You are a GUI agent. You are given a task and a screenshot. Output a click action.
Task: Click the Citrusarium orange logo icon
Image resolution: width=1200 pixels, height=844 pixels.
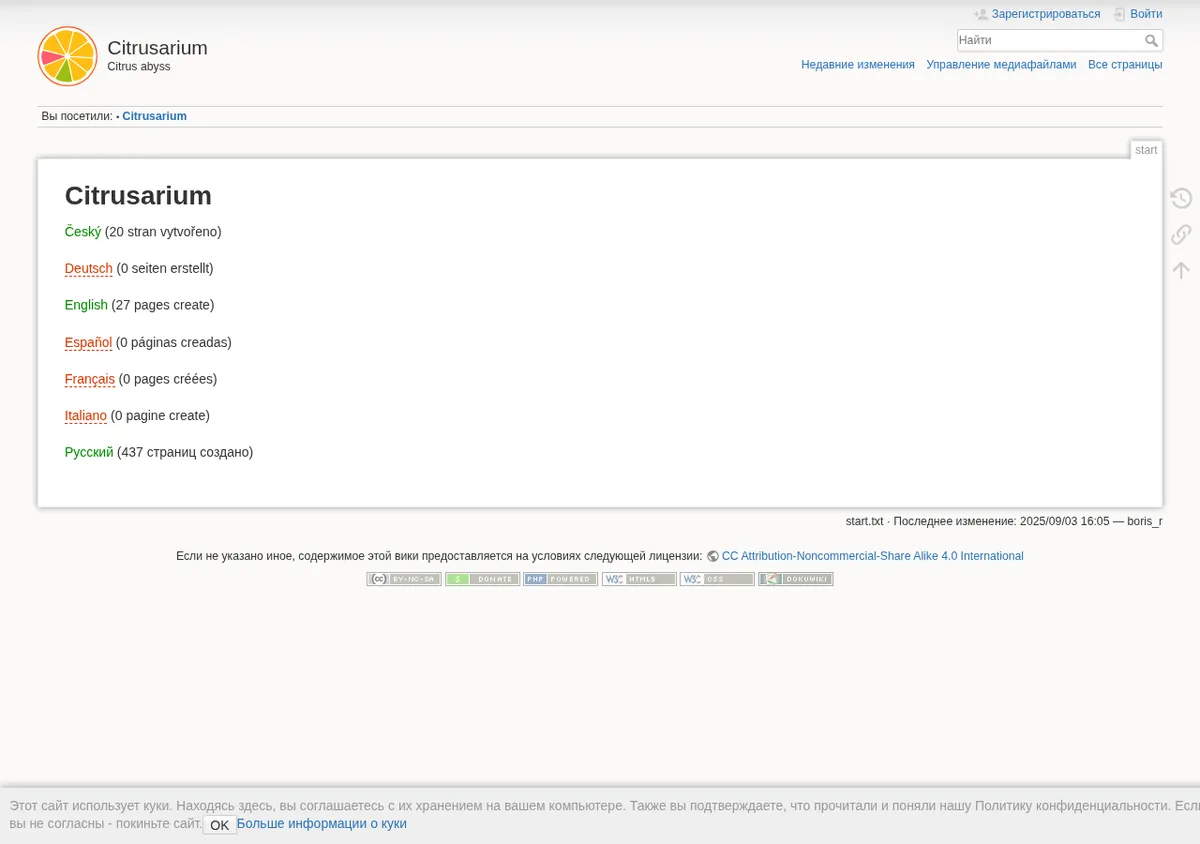click(x=67, y=56)
